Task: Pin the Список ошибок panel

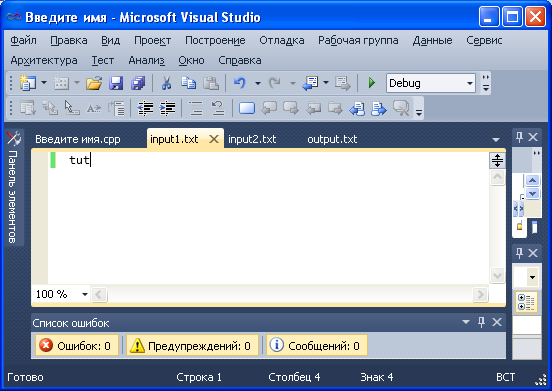Action: [481, 322]
